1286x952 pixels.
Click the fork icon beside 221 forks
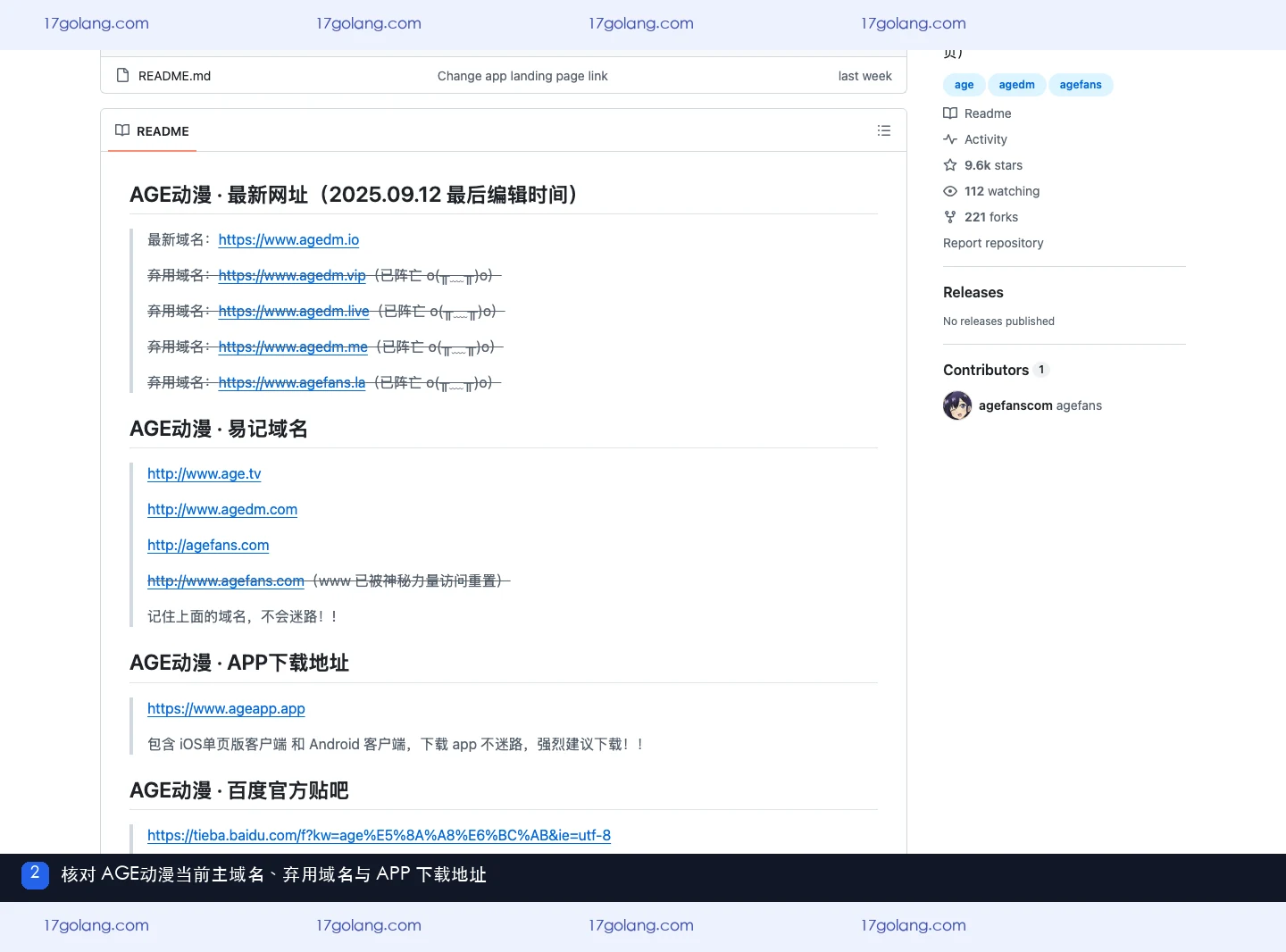[950, 217]
